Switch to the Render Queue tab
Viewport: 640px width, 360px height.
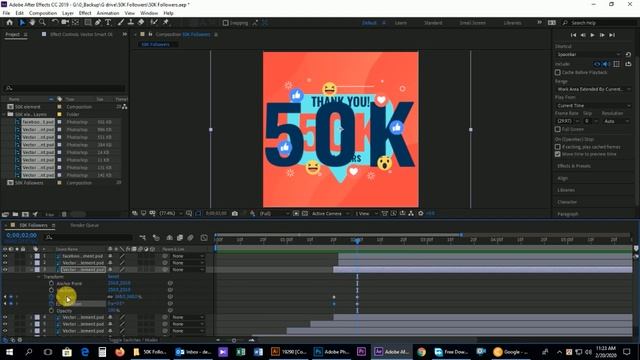coord(84,225)
